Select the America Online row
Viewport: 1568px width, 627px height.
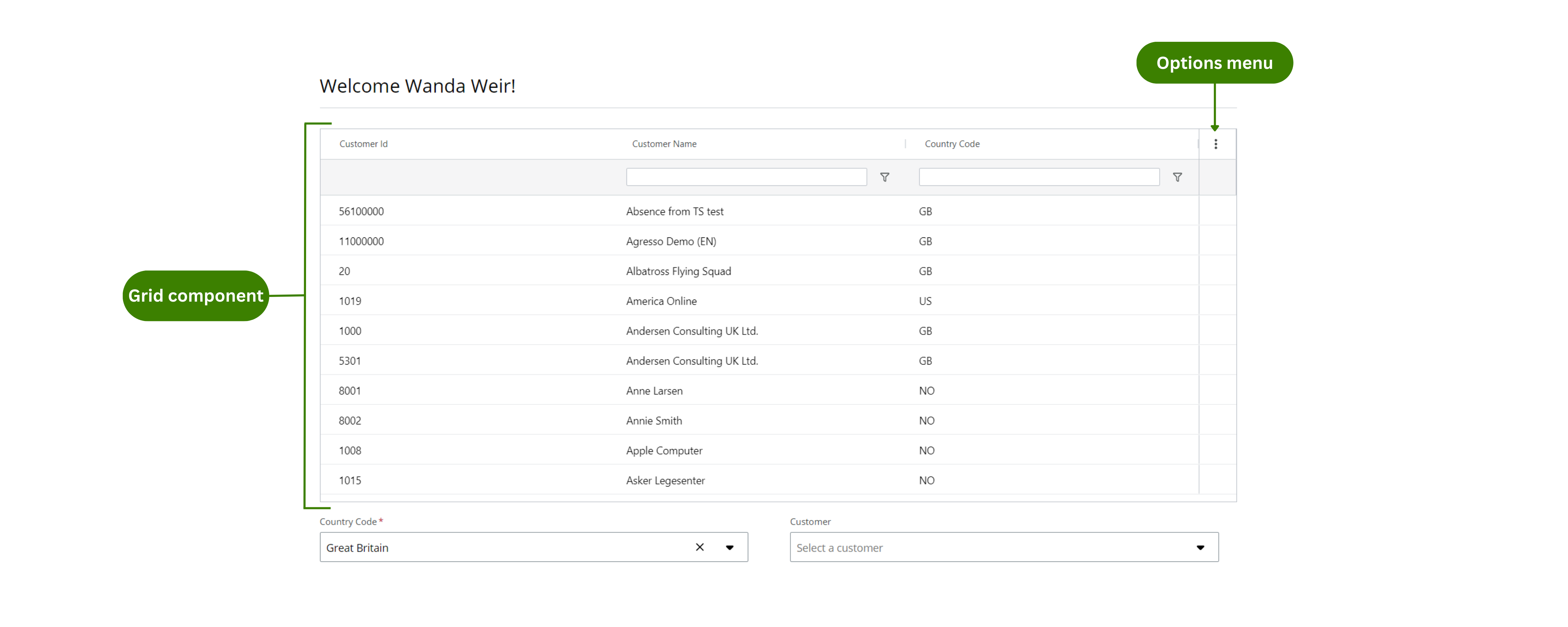(661, 301)
